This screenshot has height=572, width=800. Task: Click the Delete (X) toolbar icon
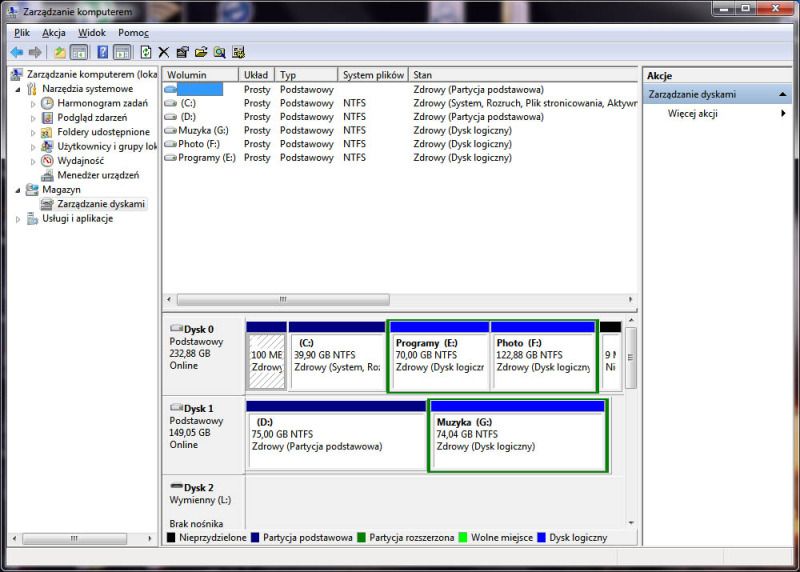164,52
